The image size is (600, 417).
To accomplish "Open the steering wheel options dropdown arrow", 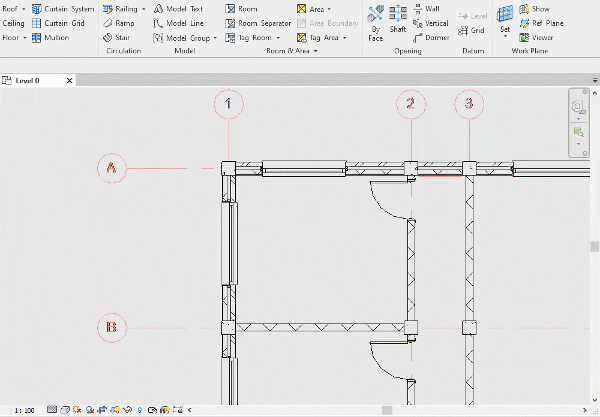I will click(x=578, y=119).
